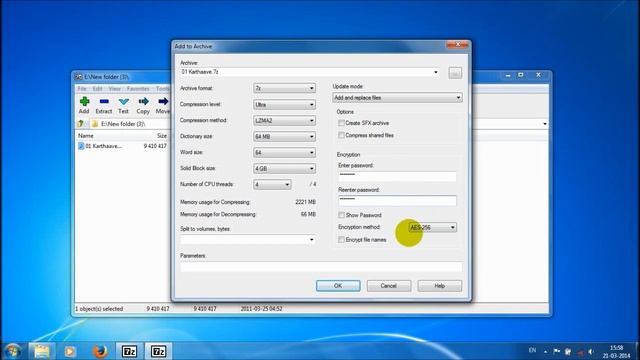
Task: Click the Copy toolbar icon
Action: tap(143, 105)
